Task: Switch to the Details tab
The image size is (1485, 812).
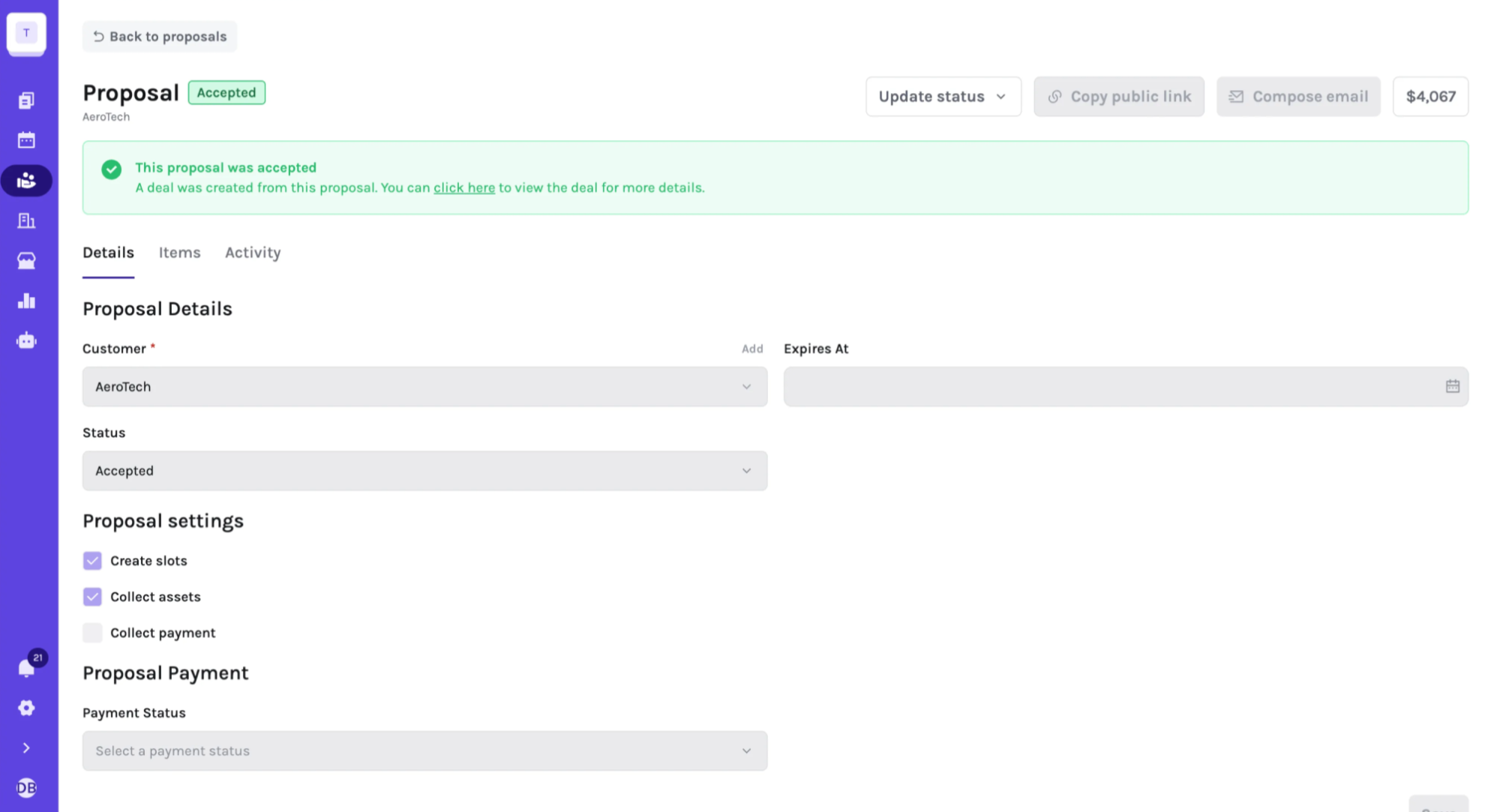Action: click(108, 253)
